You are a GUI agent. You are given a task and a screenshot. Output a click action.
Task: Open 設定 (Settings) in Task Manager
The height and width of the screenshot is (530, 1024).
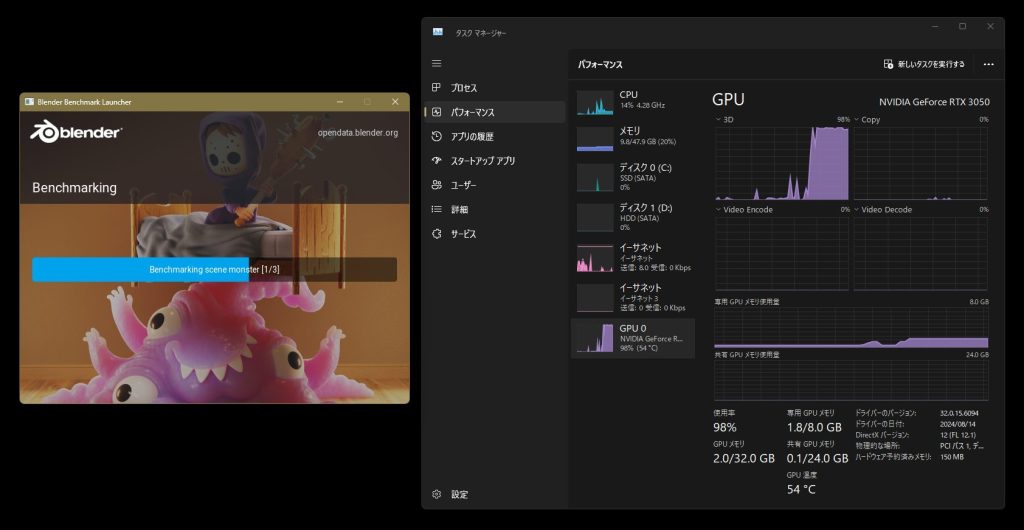(458, 494)
